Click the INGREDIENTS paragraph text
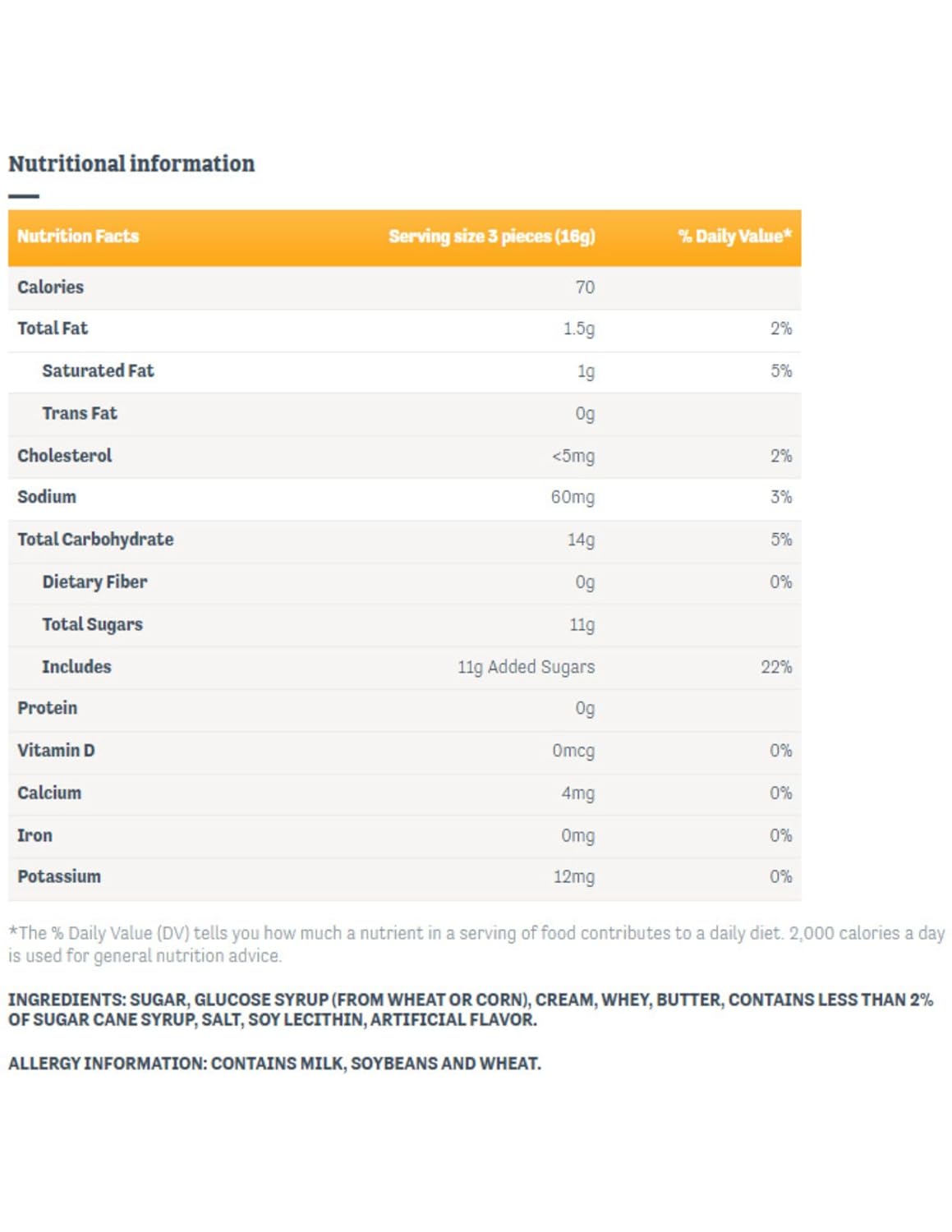 470,1010
